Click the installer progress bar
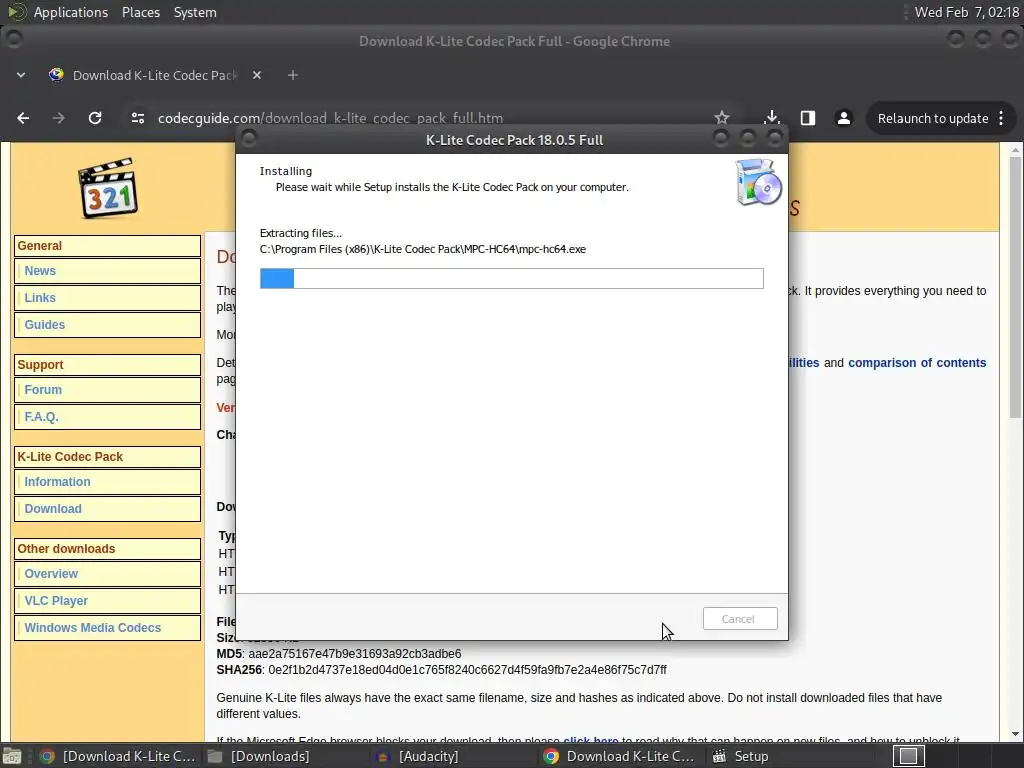 (x=511, y=278)
